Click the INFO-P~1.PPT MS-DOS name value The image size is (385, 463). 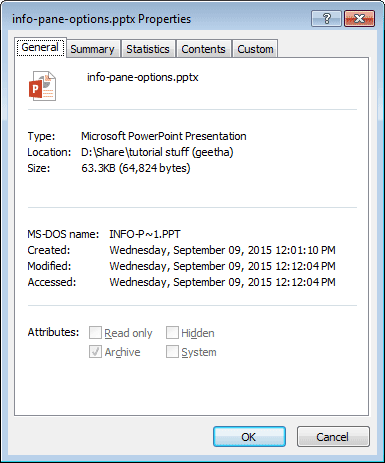coord(145,234)
